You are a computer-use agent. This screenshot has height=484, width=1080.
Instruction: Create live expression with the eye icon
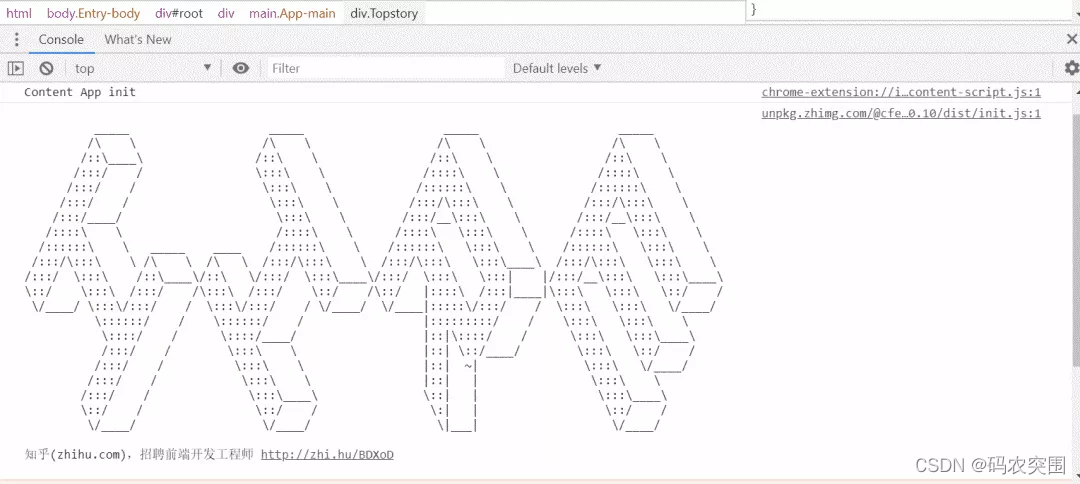(240, 68)
